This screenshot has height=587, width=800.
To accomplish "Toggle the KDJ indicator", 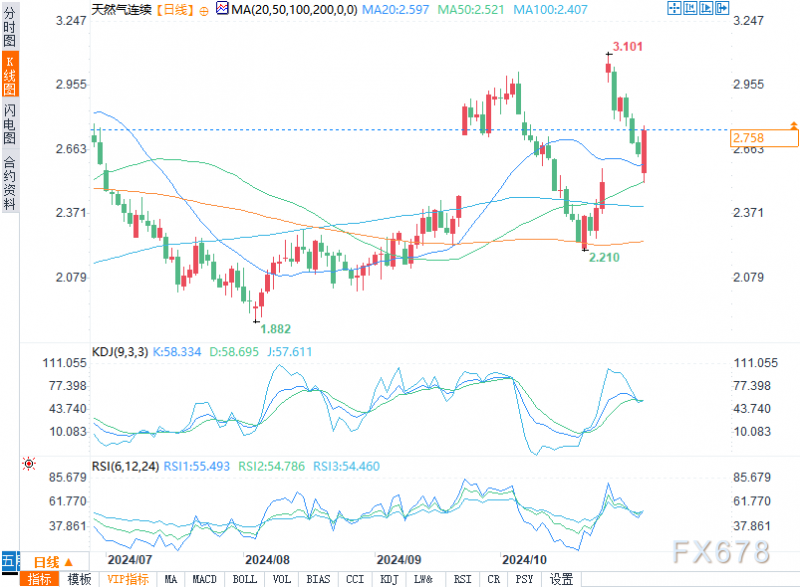I will tap(389, 579).
